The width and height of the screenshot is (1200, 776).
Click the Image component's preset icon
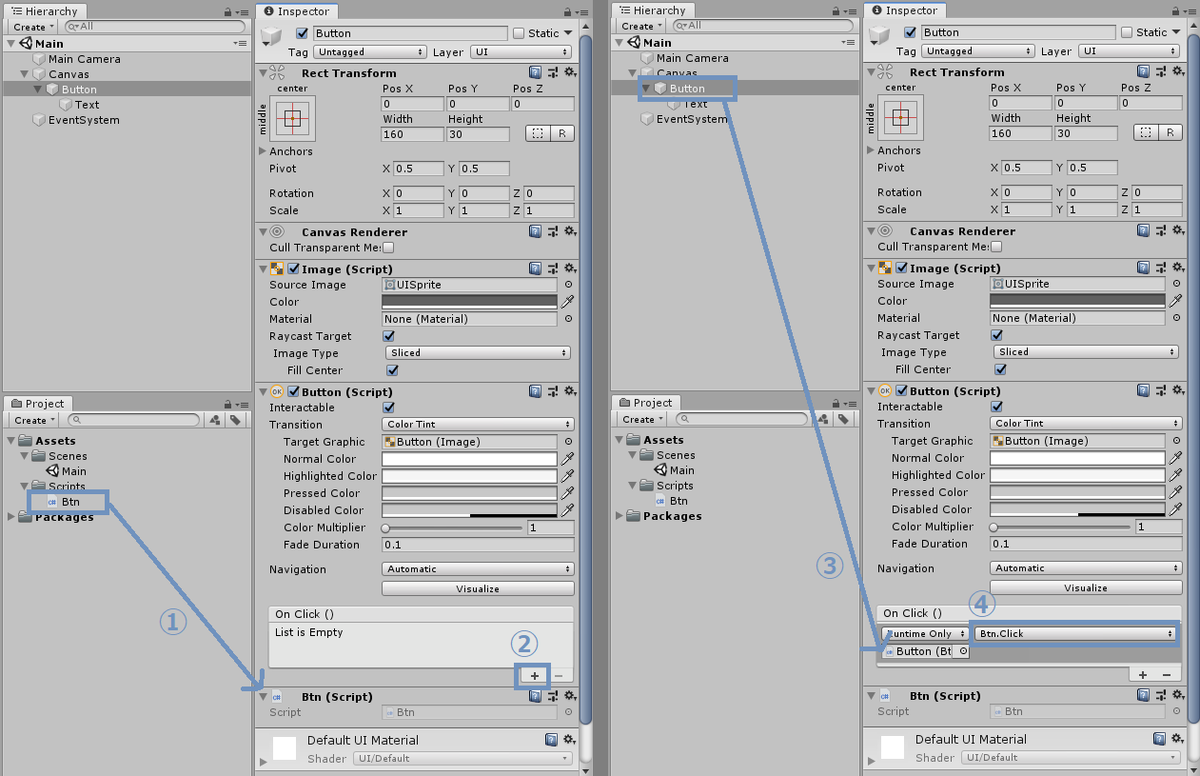tap(553, 268)
